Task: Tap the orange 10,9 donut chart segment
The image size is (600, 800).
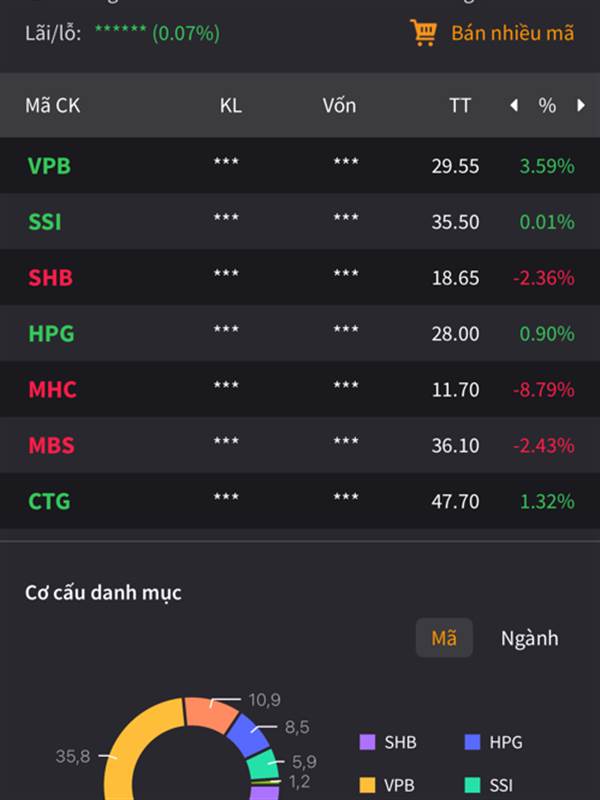Action: click(210, 713)
